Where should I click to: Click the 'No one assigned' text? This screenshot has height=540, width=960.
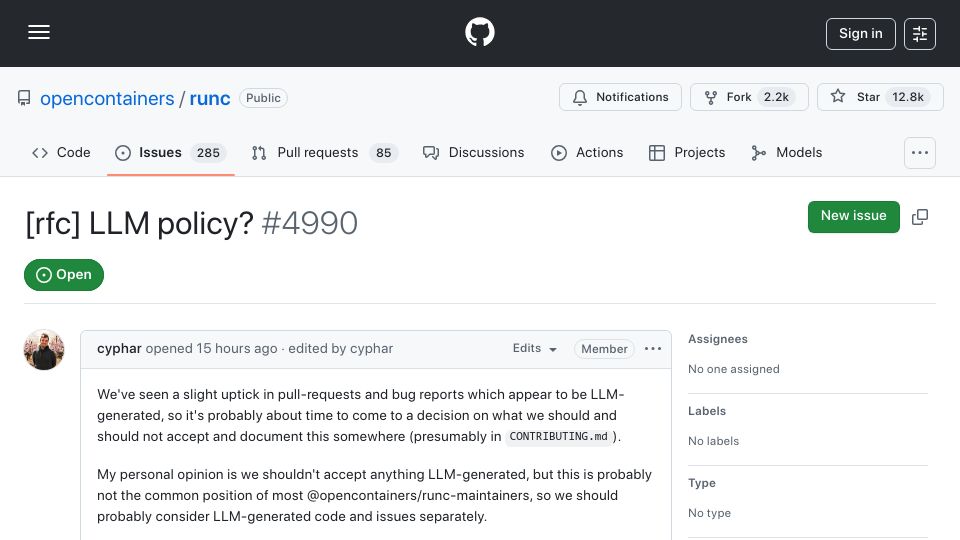[x=733, y=369]
